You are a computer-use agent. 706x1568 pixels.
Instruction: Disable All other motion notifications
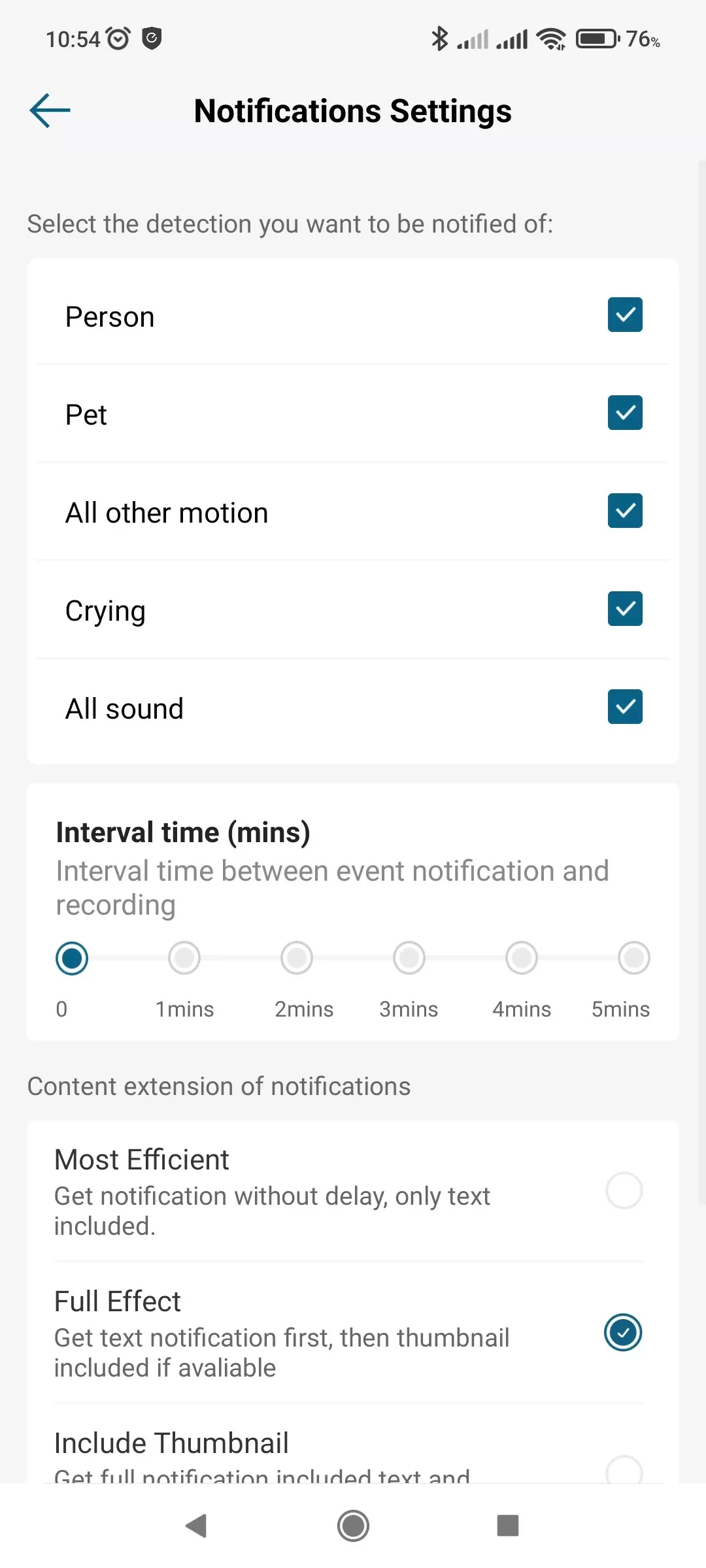[x=625, y=511]
